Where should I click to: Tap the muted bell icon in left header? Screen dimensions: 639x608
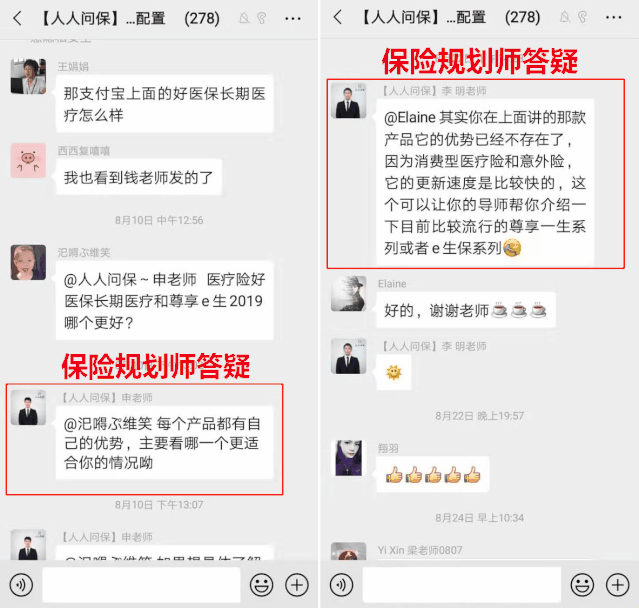pos(244,18)
